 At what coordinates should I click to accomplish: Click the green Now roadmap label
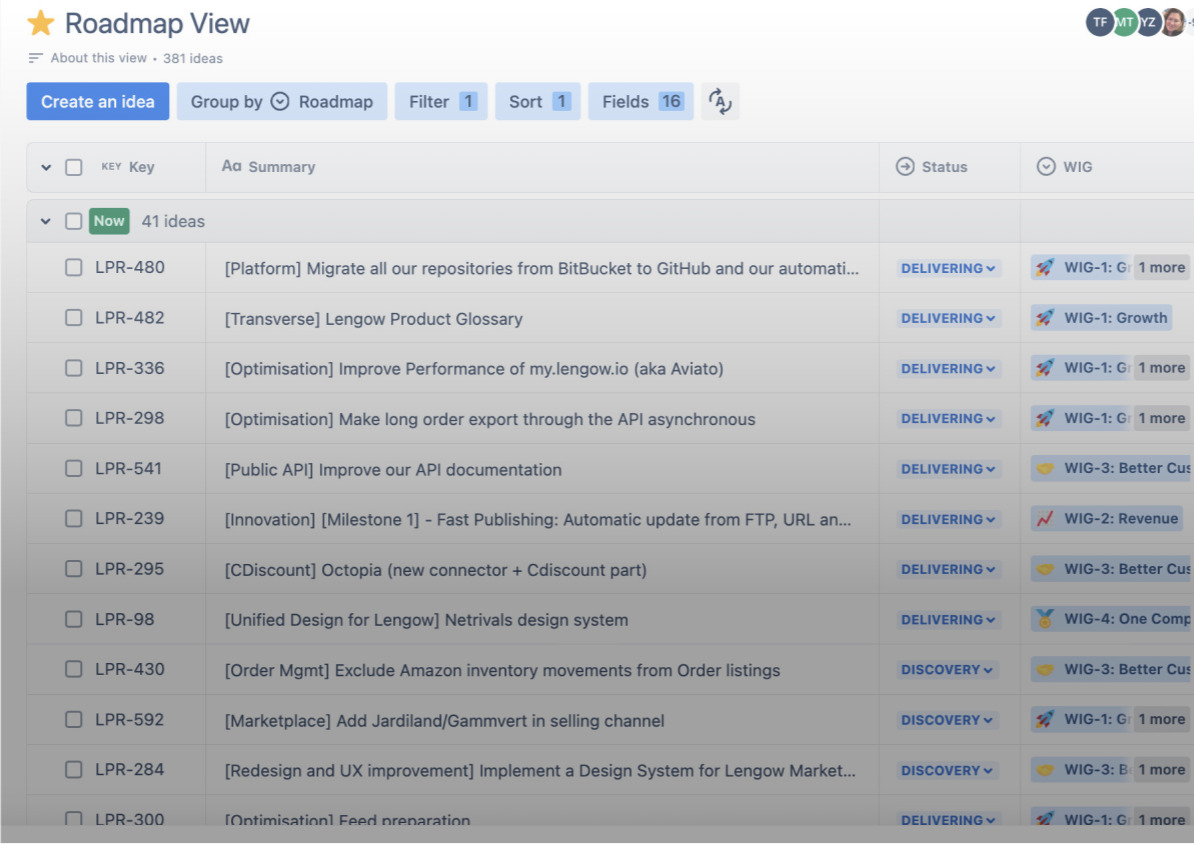coord(109,221)
